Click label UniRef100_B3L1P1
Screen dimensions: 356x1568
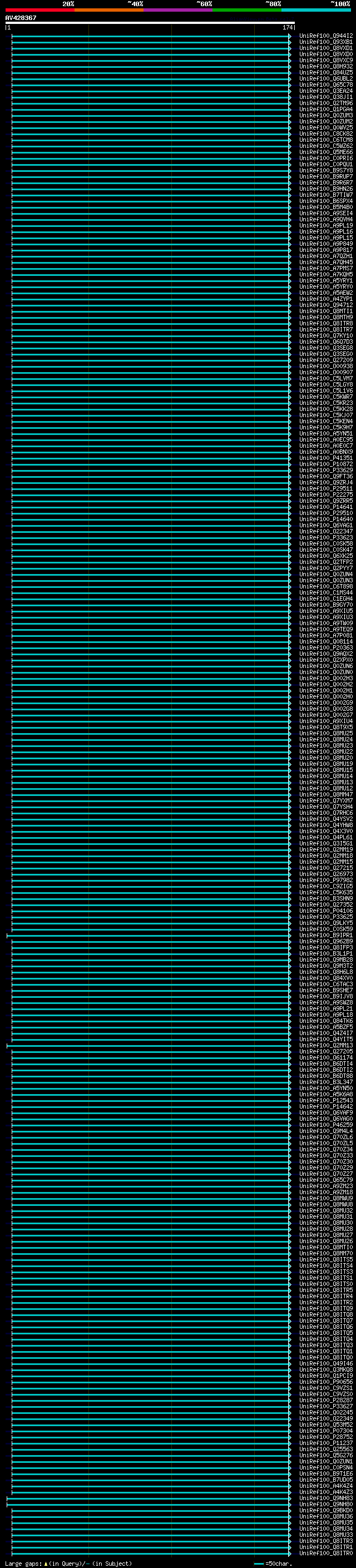[x=326, y=953]
